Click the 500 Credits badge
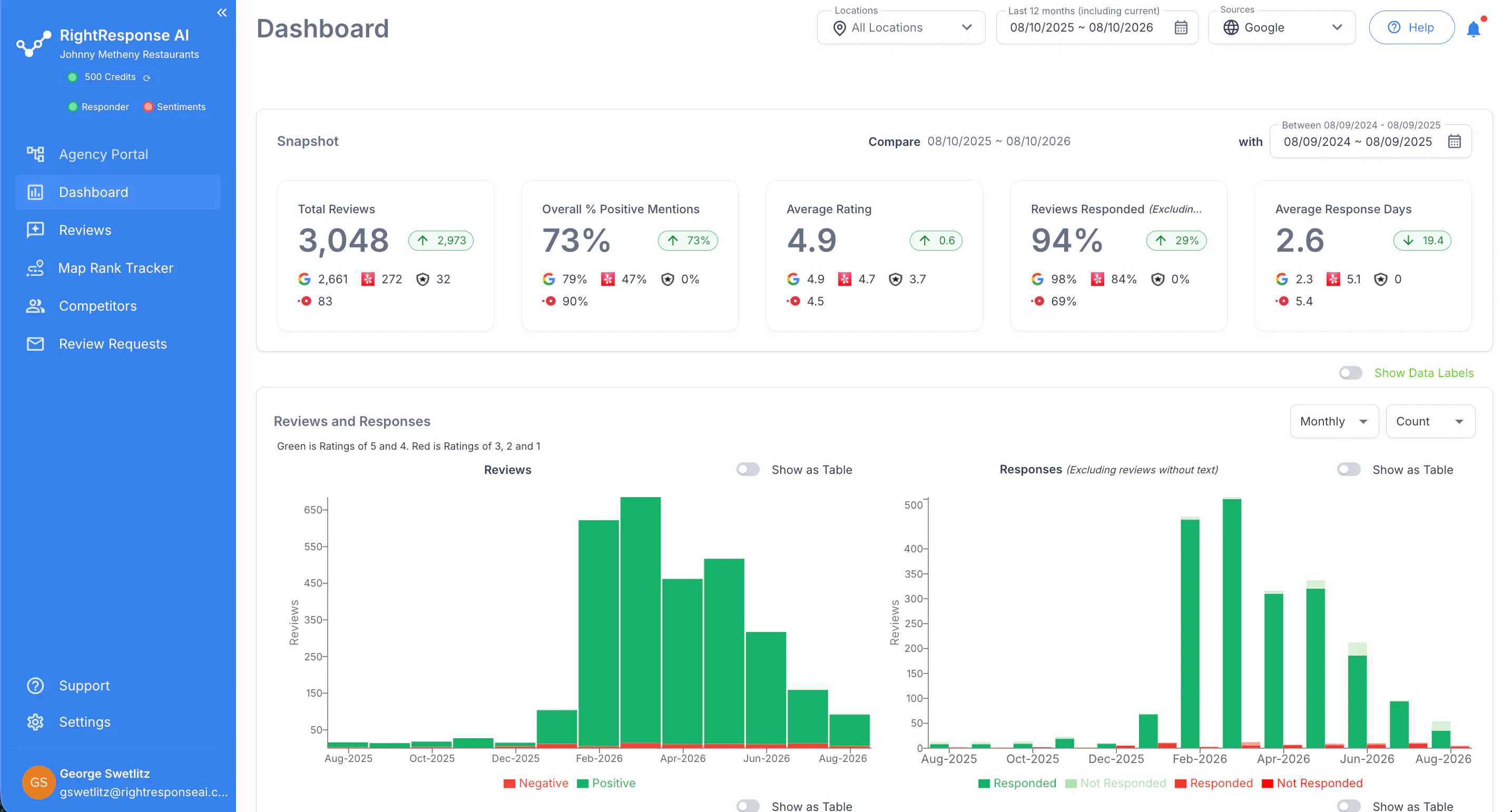The width and height of the screenshot is (1512, 812). pos(109,77)
